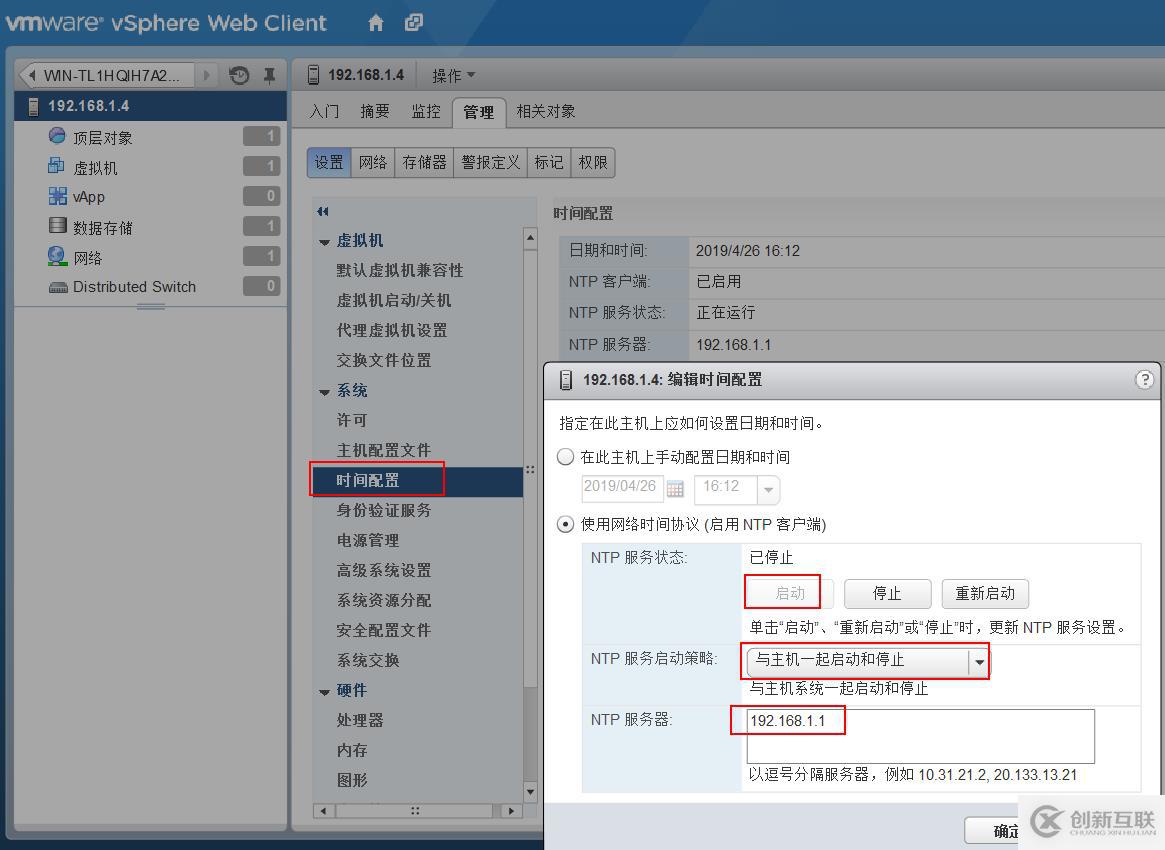Open the 操作 actions dropdown
Image resolution: width=1165 pixels, height=850 pixels.
(x=449, y=74)
